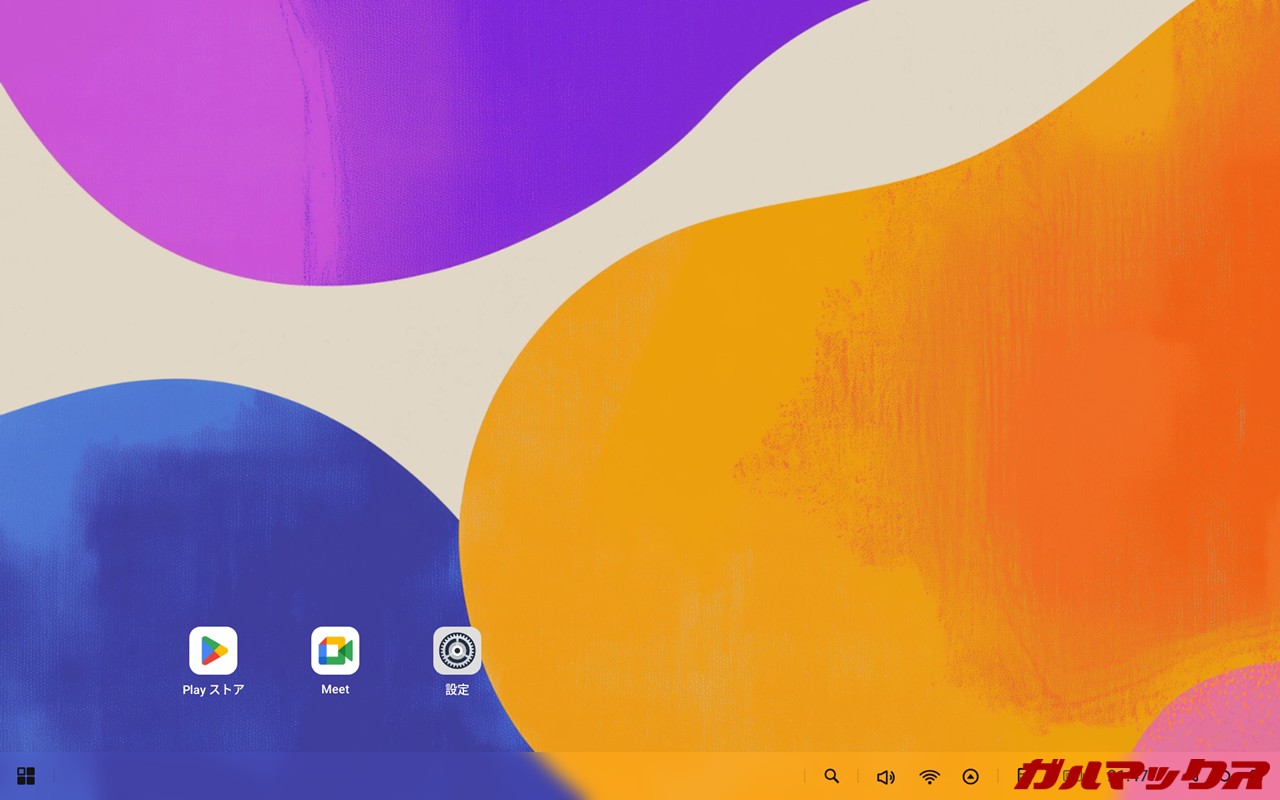The height and width of the screenshot is (800, 1280).
Task: Click the "Meet" text label
Action: click(x=335, y=690)
